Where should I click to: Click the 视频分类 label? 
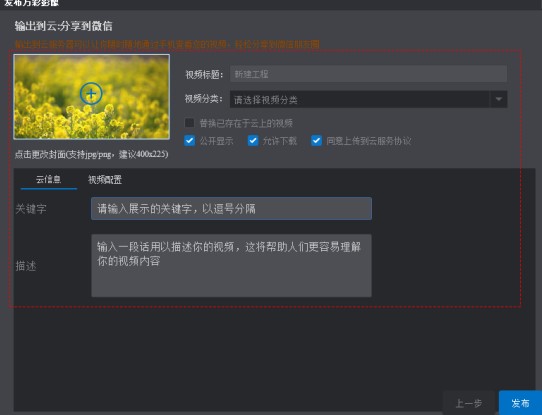click(204, 99)
